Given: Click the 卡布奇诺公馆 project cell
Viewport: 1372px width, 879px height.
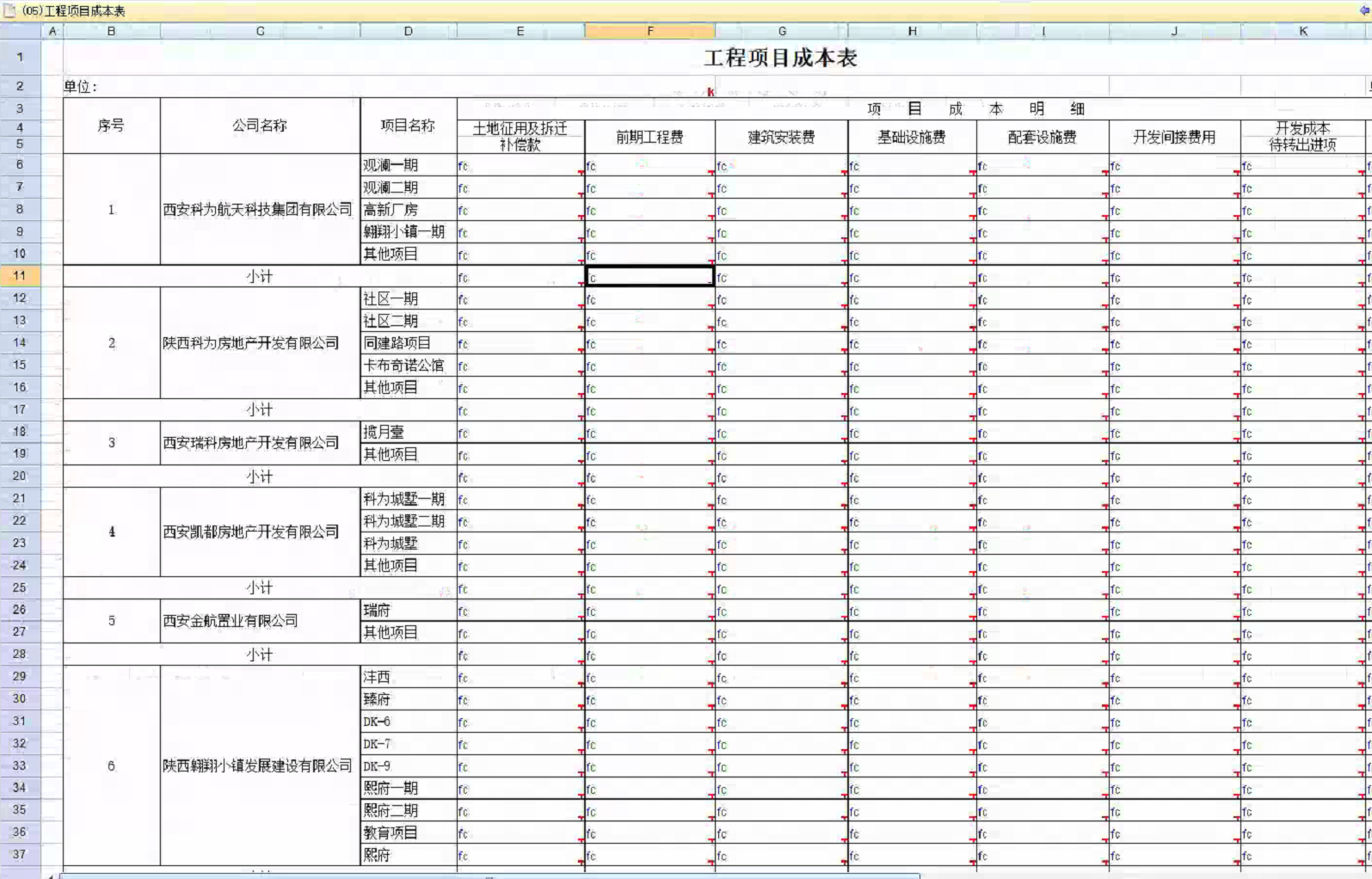Looking at the screenshot, I should pyautogui.click(x=409, y=366).
